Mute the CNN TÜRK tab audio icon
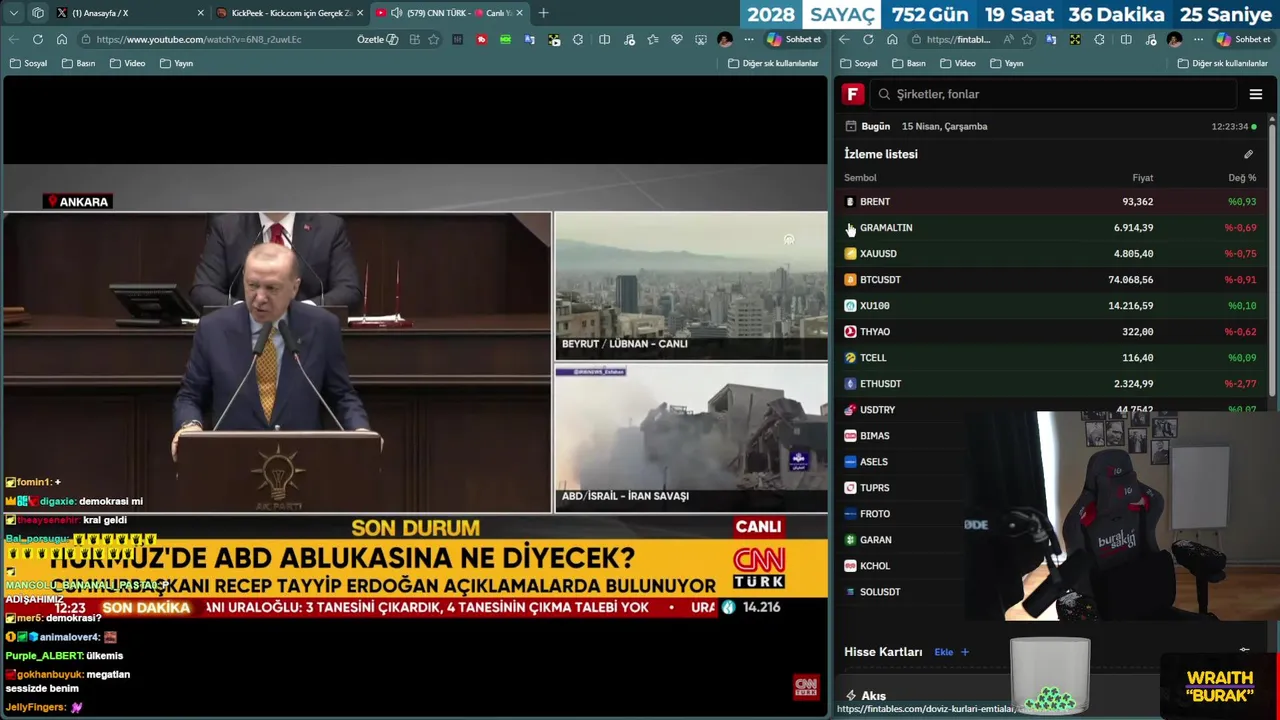The height and width of the screenshot is (720, 1280). coord(396,13)
